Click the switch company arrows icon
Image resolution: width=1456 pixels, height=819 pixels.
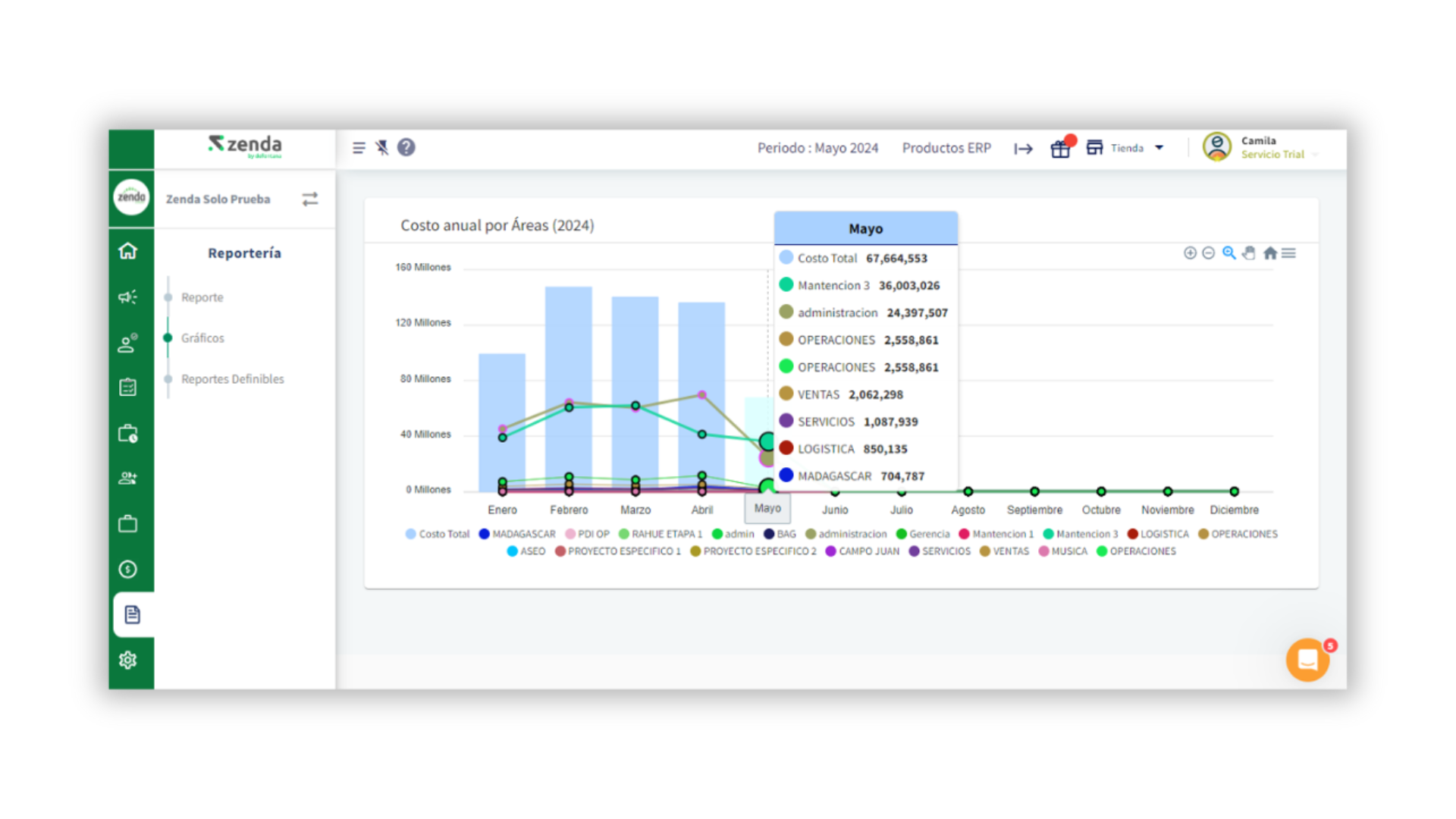point(310,199)
